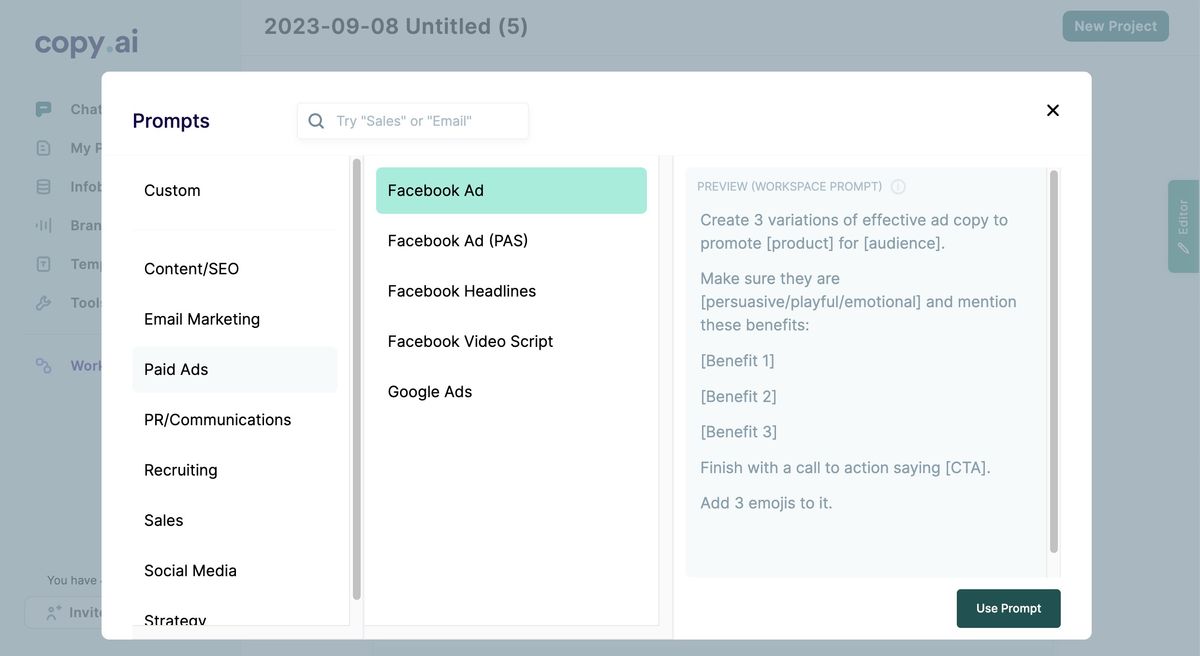Click the search magnifier icon in Prompts
The width and height of the screenshot is (1200, 656).
(316, 121)
